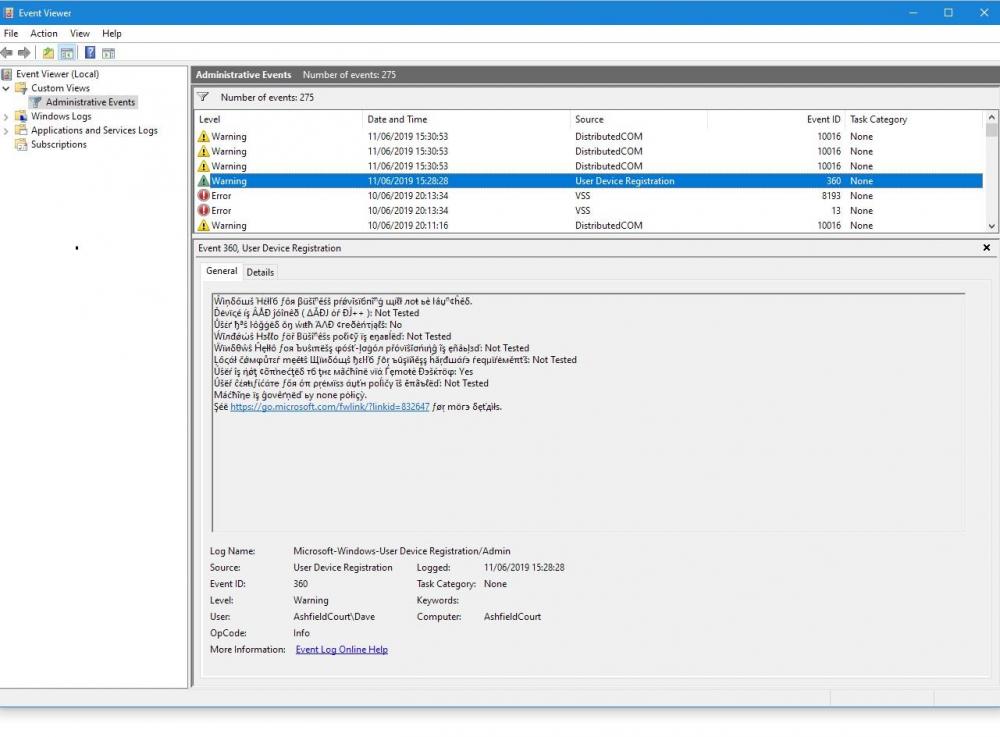Toggle Show/Hide Console Tree toolbar icon
The width and height of the screenshot is (1000, 737).
(x=67, y=53)
